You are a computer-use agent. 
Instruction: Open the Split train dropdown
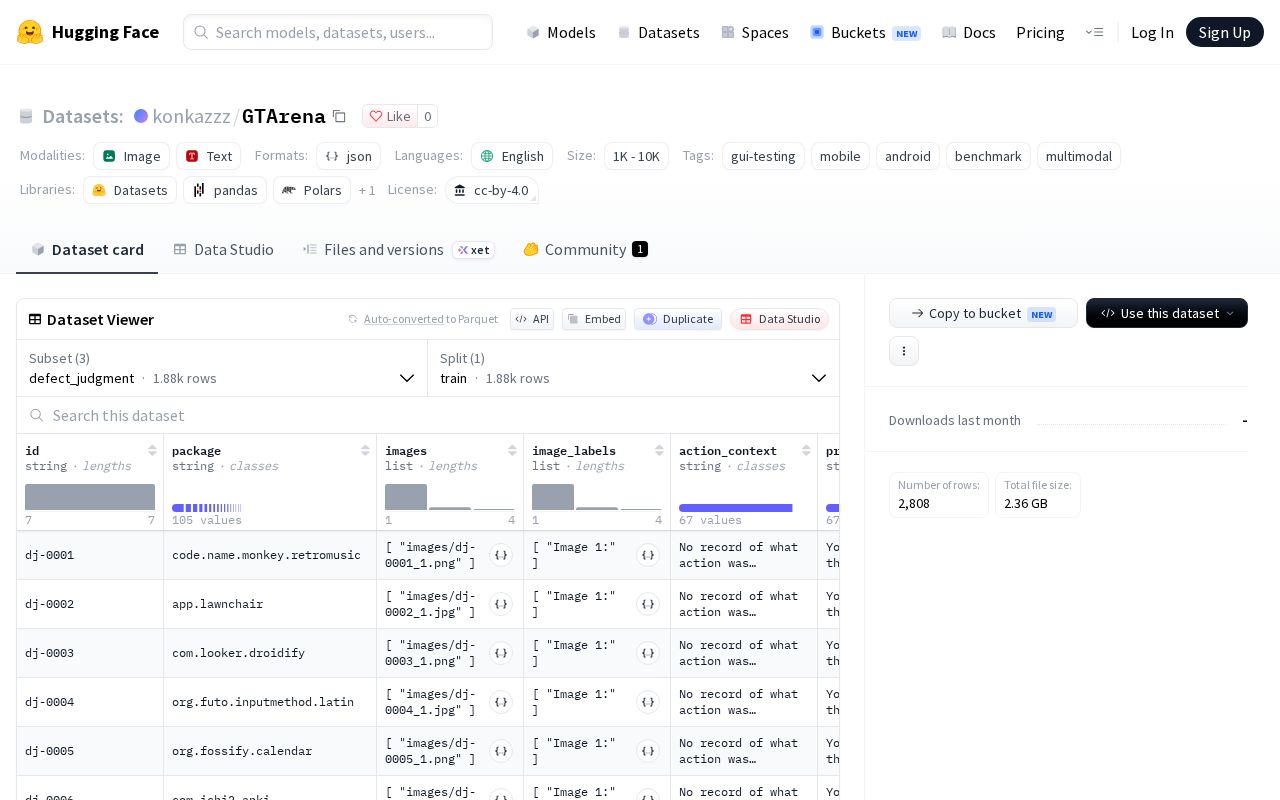[x=634, y=368]
